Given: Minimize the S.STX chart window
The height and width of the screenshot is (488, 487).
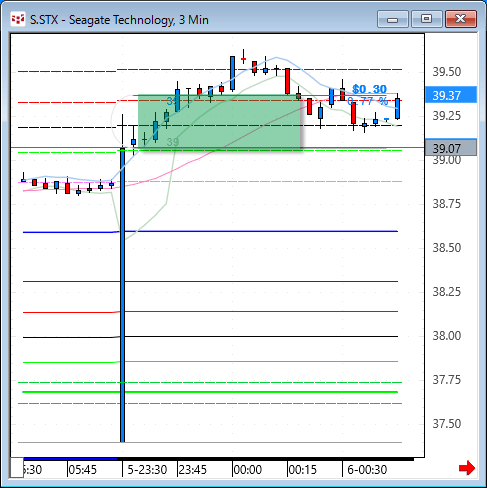Looking at the screenshot, I should (x=393, y=19).
